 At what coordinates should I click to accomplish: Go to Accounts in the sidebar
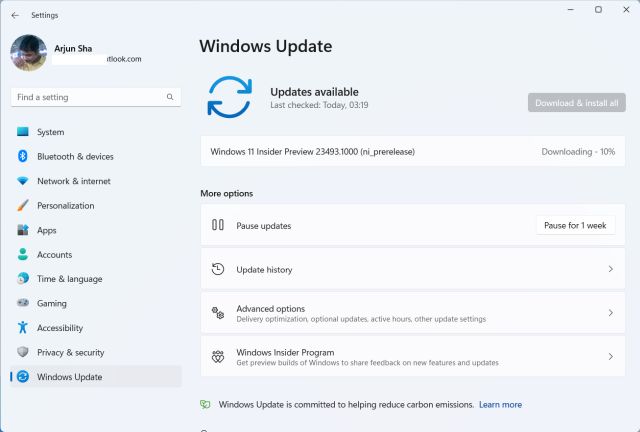[x=54, y=255]
